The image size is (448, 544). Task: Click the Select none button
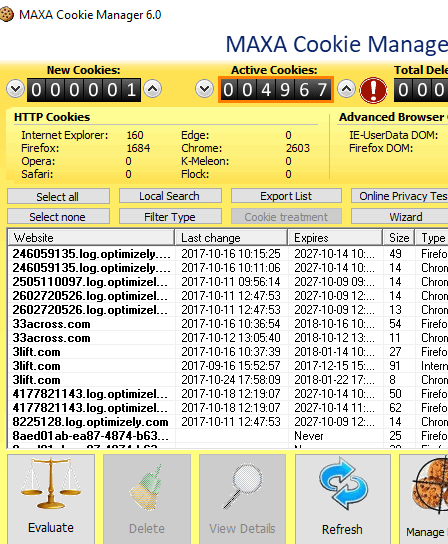[58, 216]
